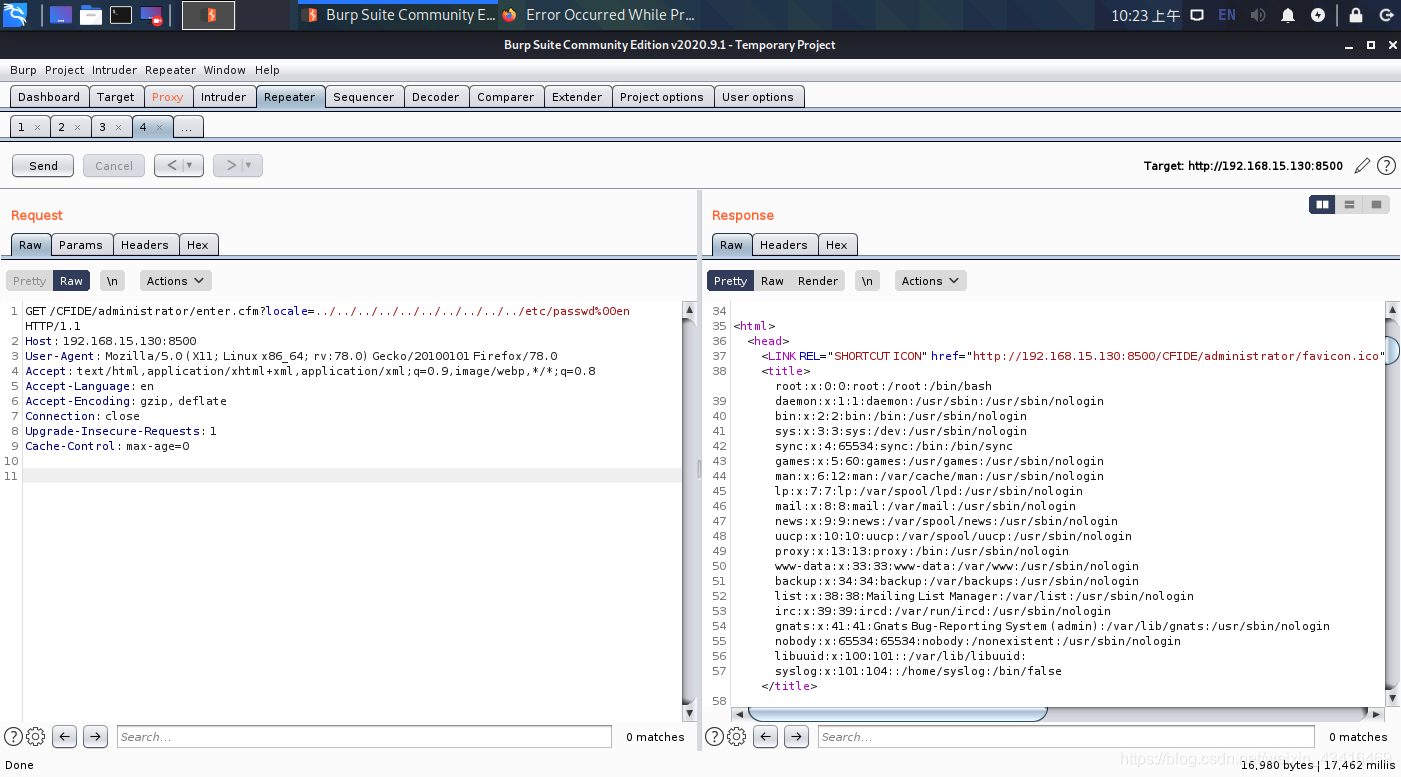The image size is (1401, 777).
Task: Open help icon below the Response pane
Action: (714, 737)
